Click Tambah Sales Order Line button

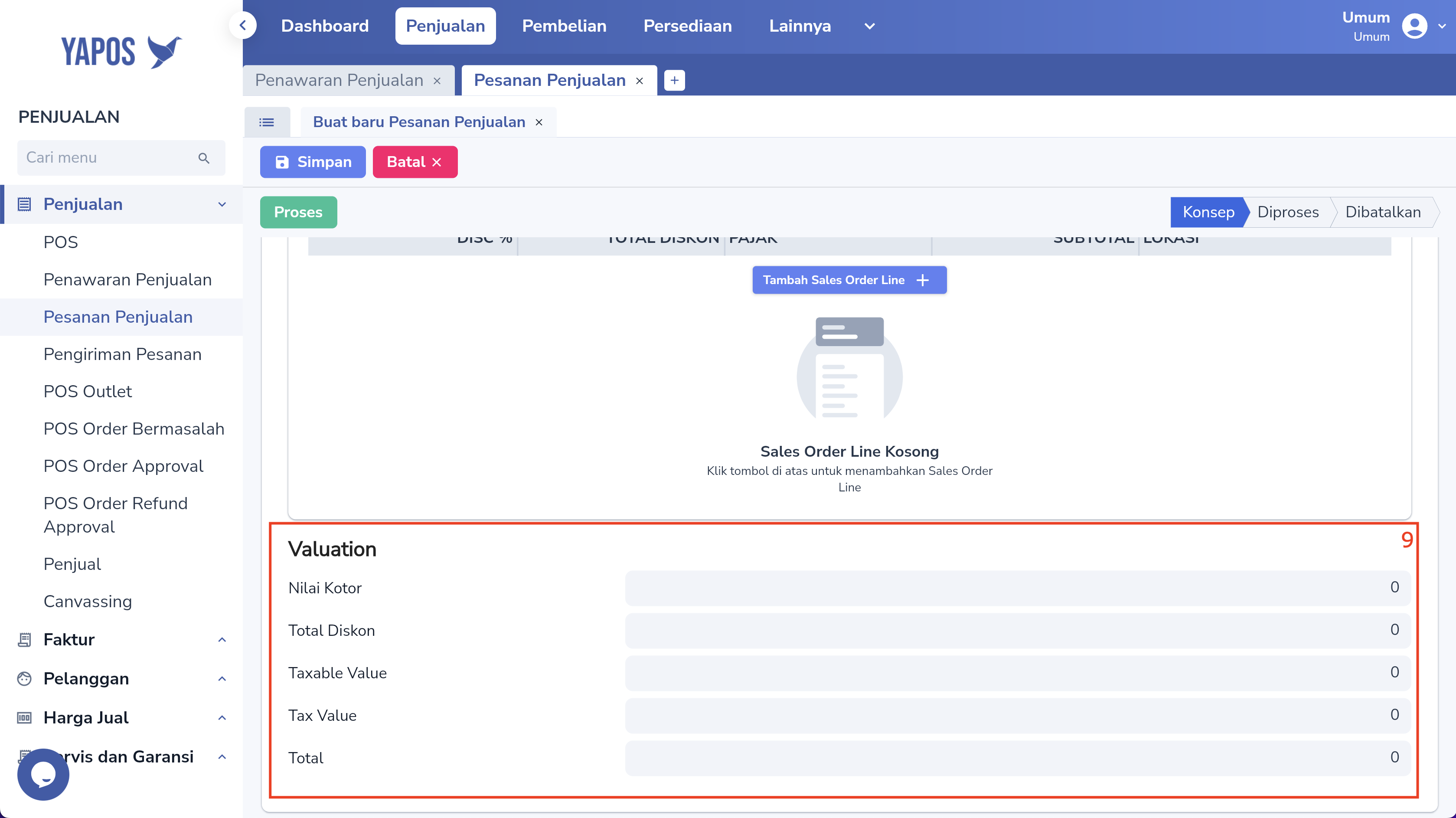849,280
